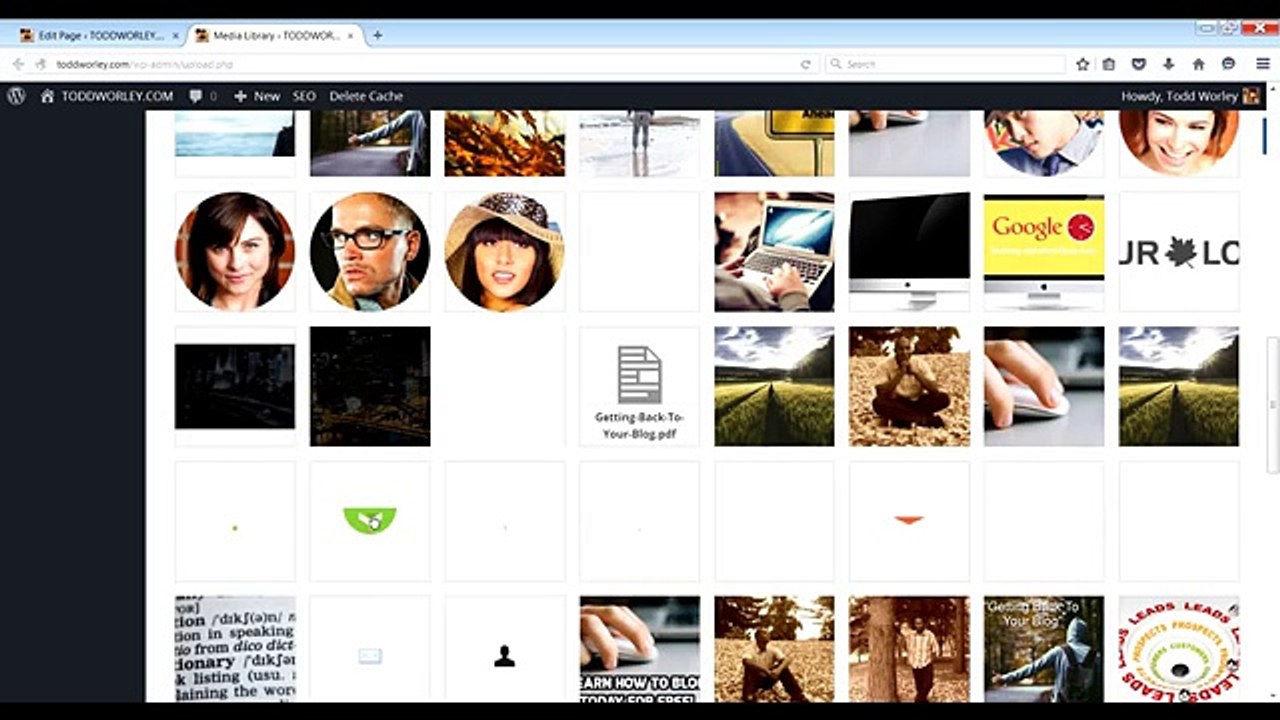This screenshot has width=1280, height=720.
Task: Select the dictionary text image
Action: click(235, 649)
